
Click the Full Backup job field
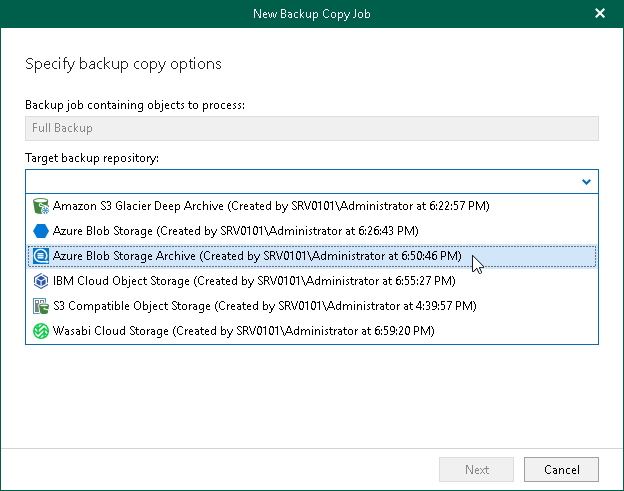(x=312, y=129)
